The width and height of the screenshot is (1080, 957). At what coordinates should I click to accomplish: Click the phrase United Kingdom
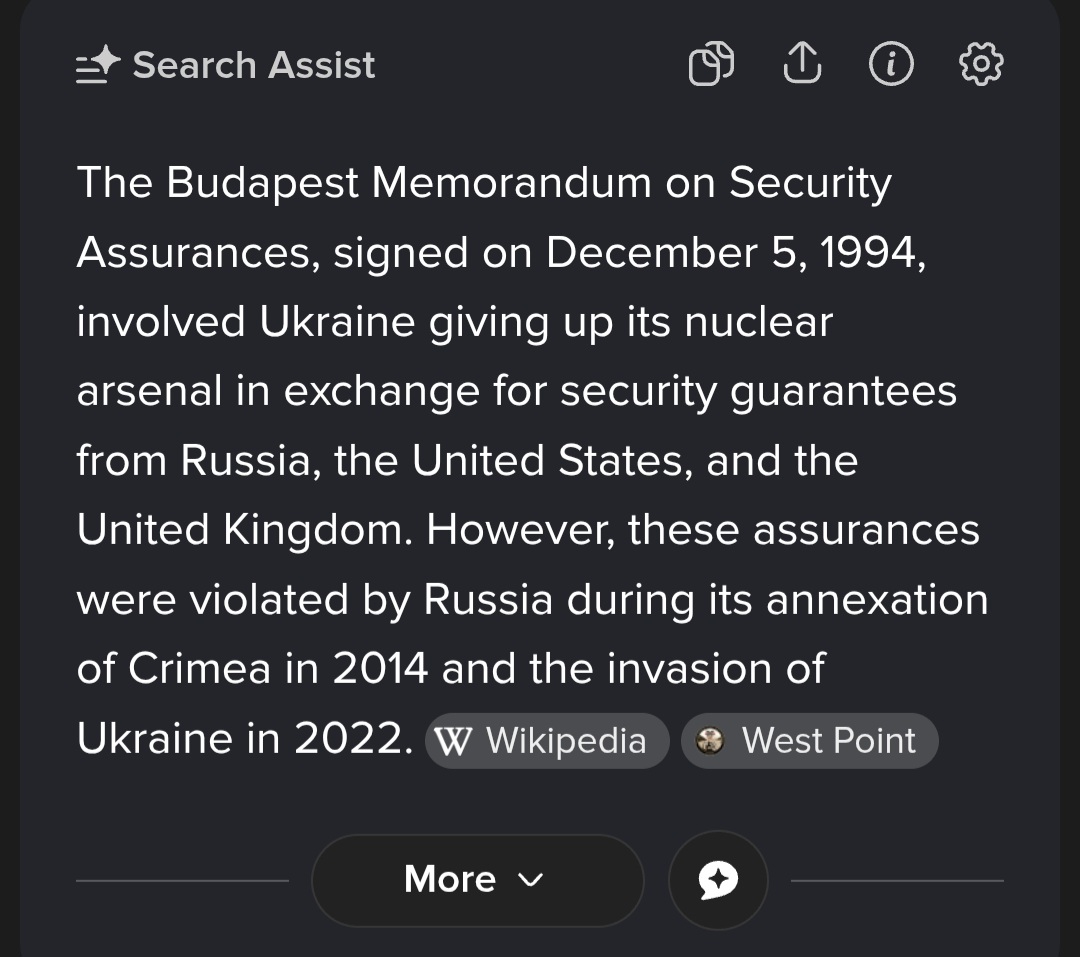point(245,531)
